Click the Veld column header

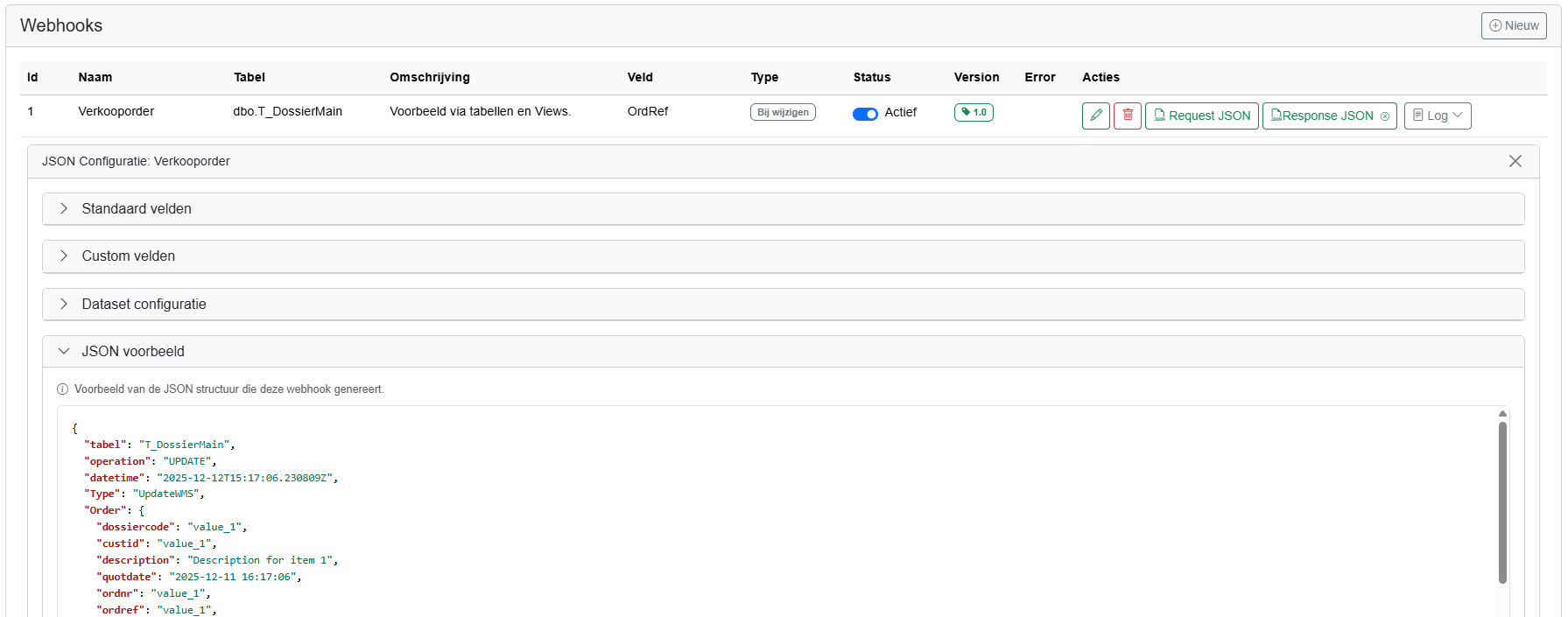(x=640, y=77)
